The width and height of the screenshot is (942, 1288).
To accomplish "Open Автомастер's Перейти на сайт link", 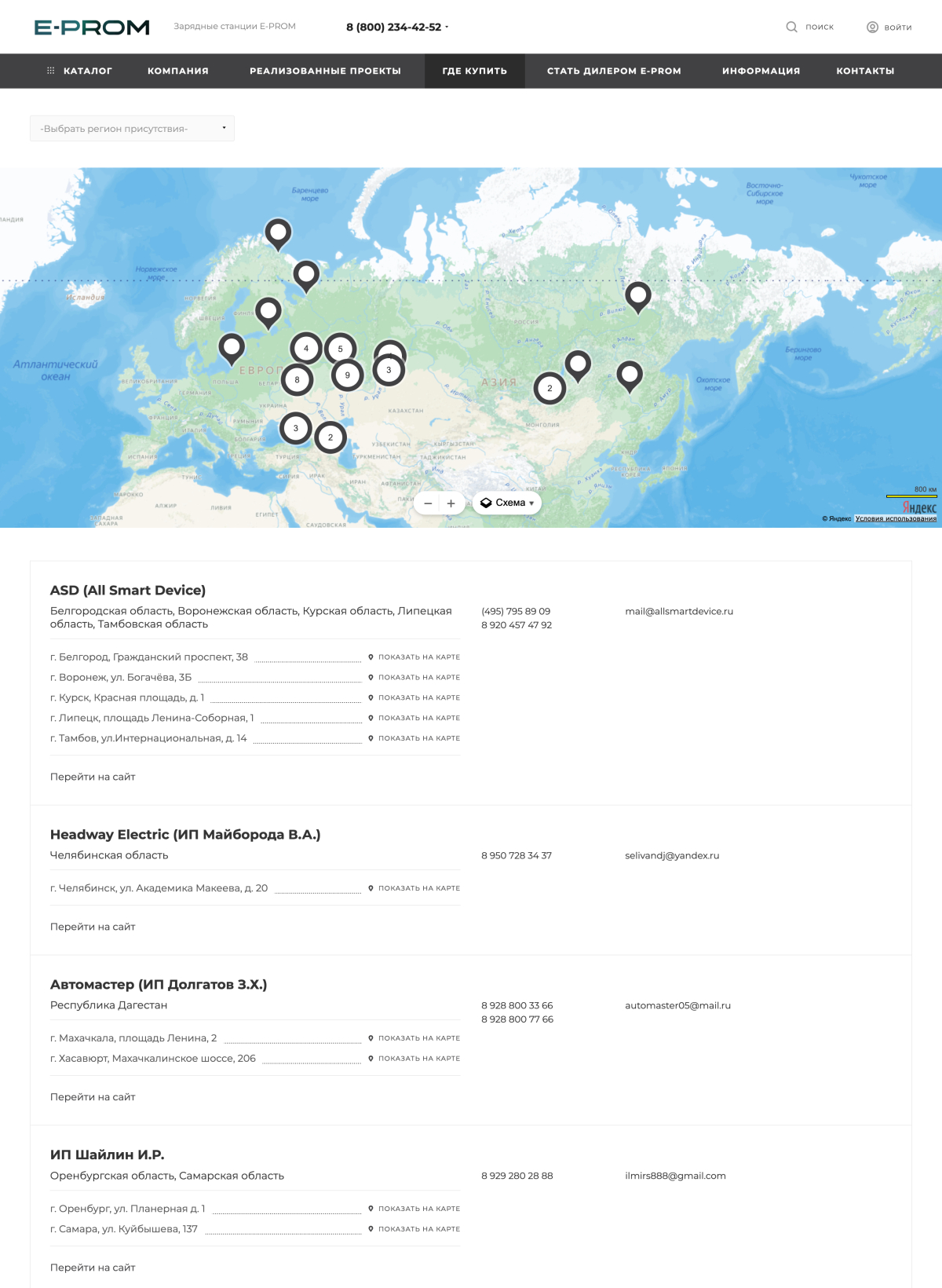I will (x=93, y=1098).
